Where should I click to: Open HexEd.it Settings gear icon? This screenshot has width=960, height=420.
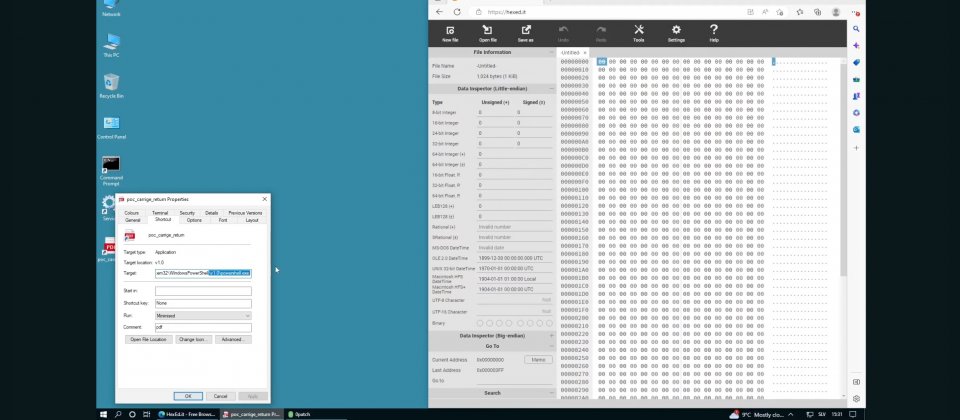coord(676,32)
